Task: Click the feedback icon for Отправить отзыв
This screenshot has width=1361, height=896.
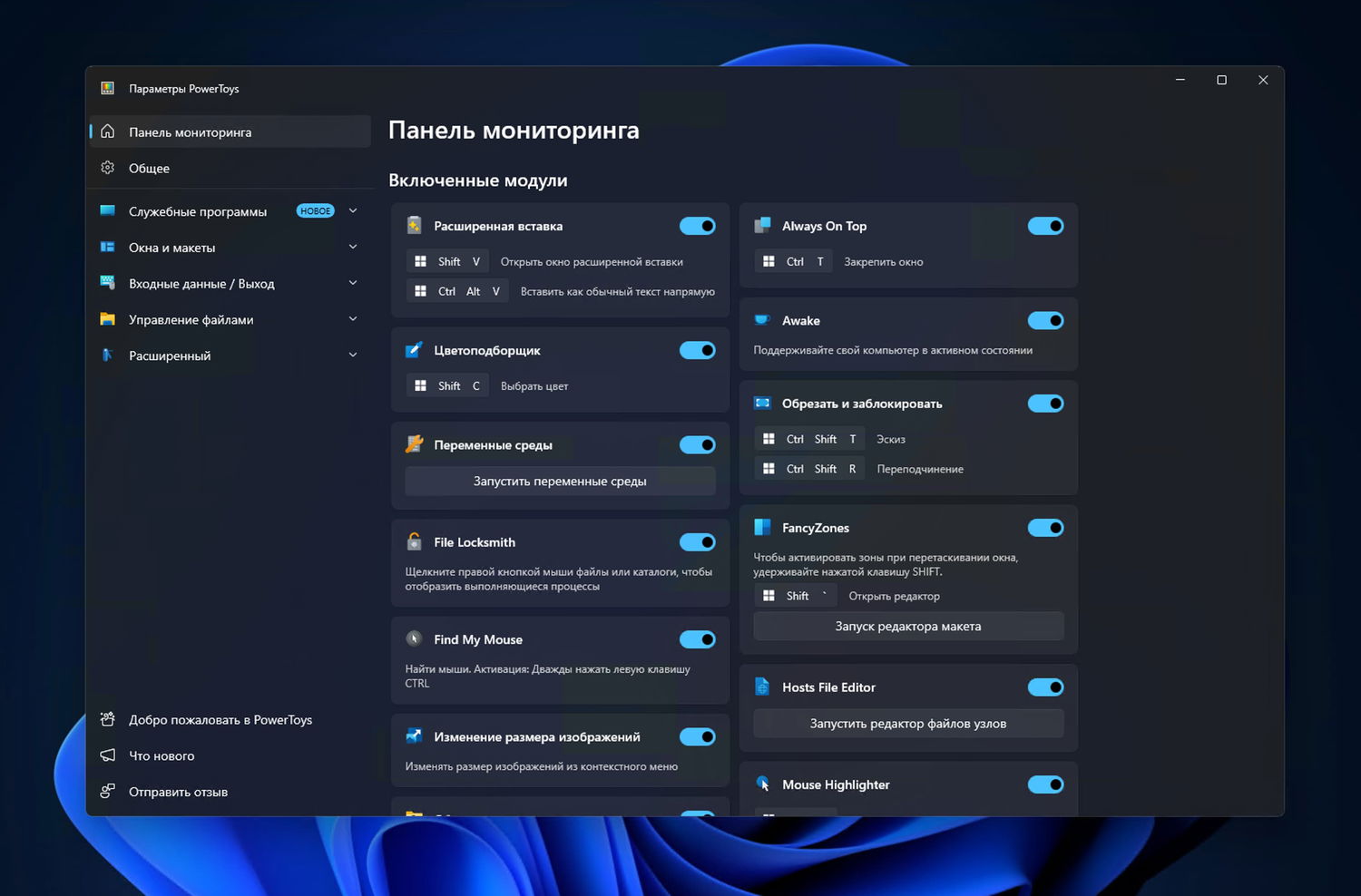Action: [107, 792]
